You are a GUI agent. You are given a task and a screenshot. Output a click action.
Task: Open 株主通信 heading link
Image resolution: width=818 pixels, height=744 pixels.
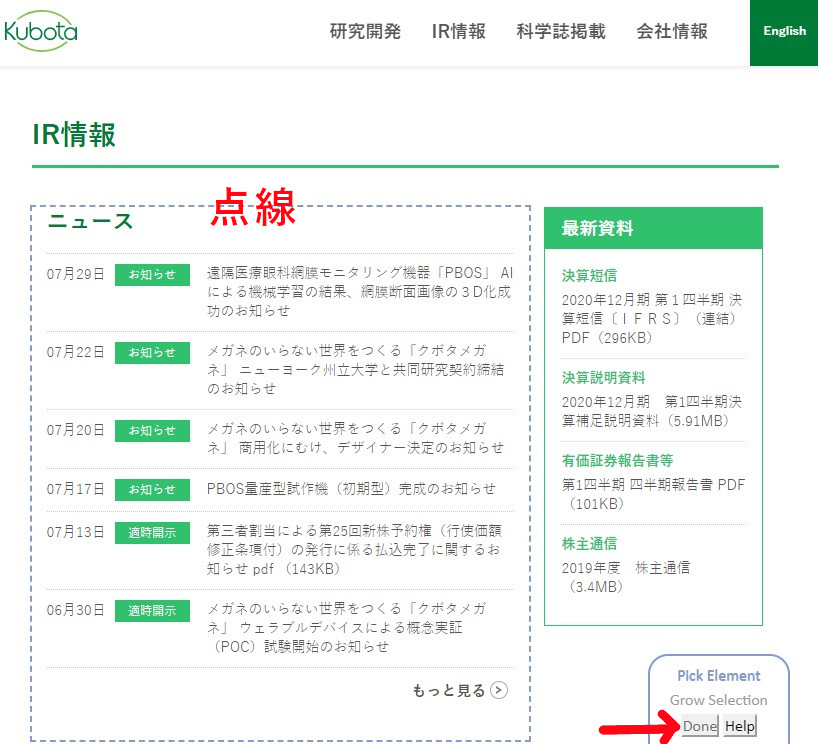click(589, 544)
